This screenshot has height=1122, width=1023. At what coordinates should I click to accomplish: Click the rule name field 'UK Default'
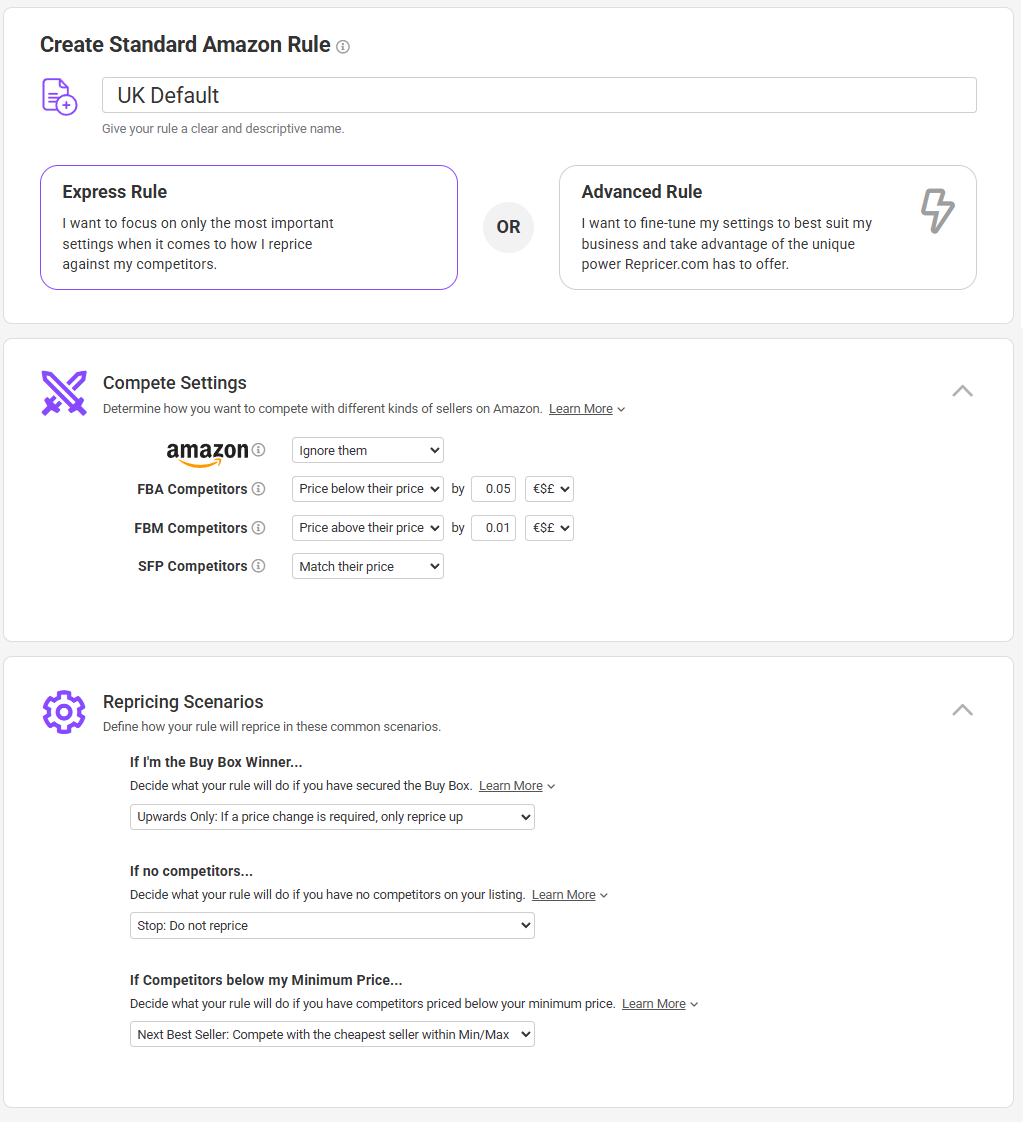[539, 95]
